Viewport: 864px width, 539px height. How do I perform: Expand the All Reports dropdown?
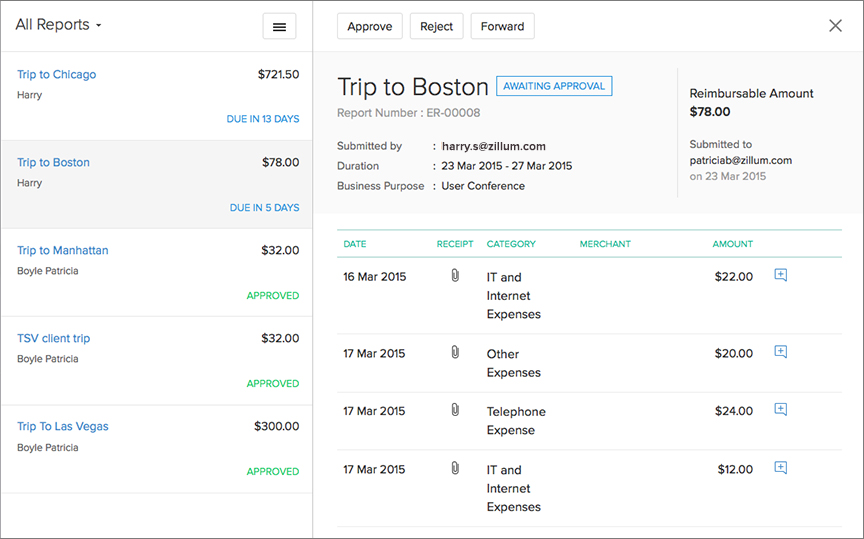(59, 25)
